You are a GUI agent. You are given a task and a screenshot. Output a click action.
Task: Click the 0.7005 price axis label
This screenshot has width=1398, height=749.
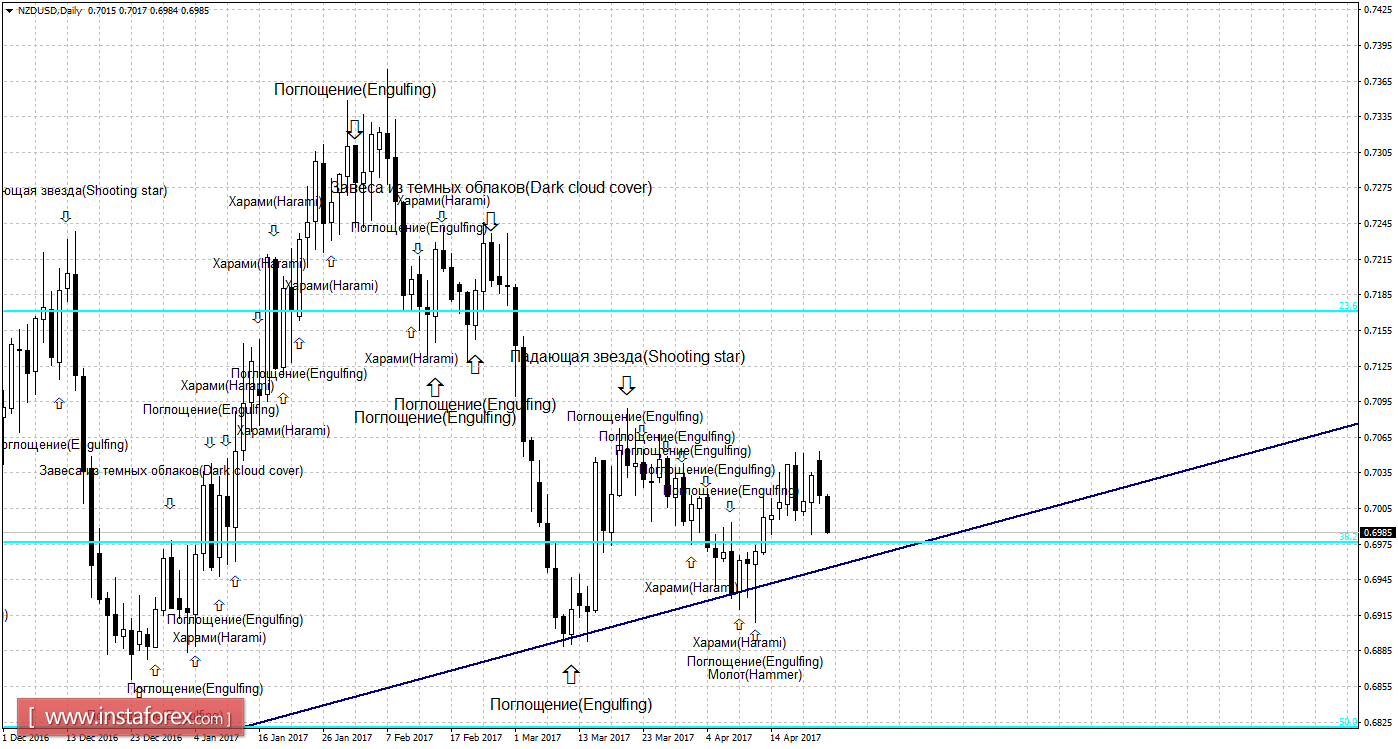1377,509
